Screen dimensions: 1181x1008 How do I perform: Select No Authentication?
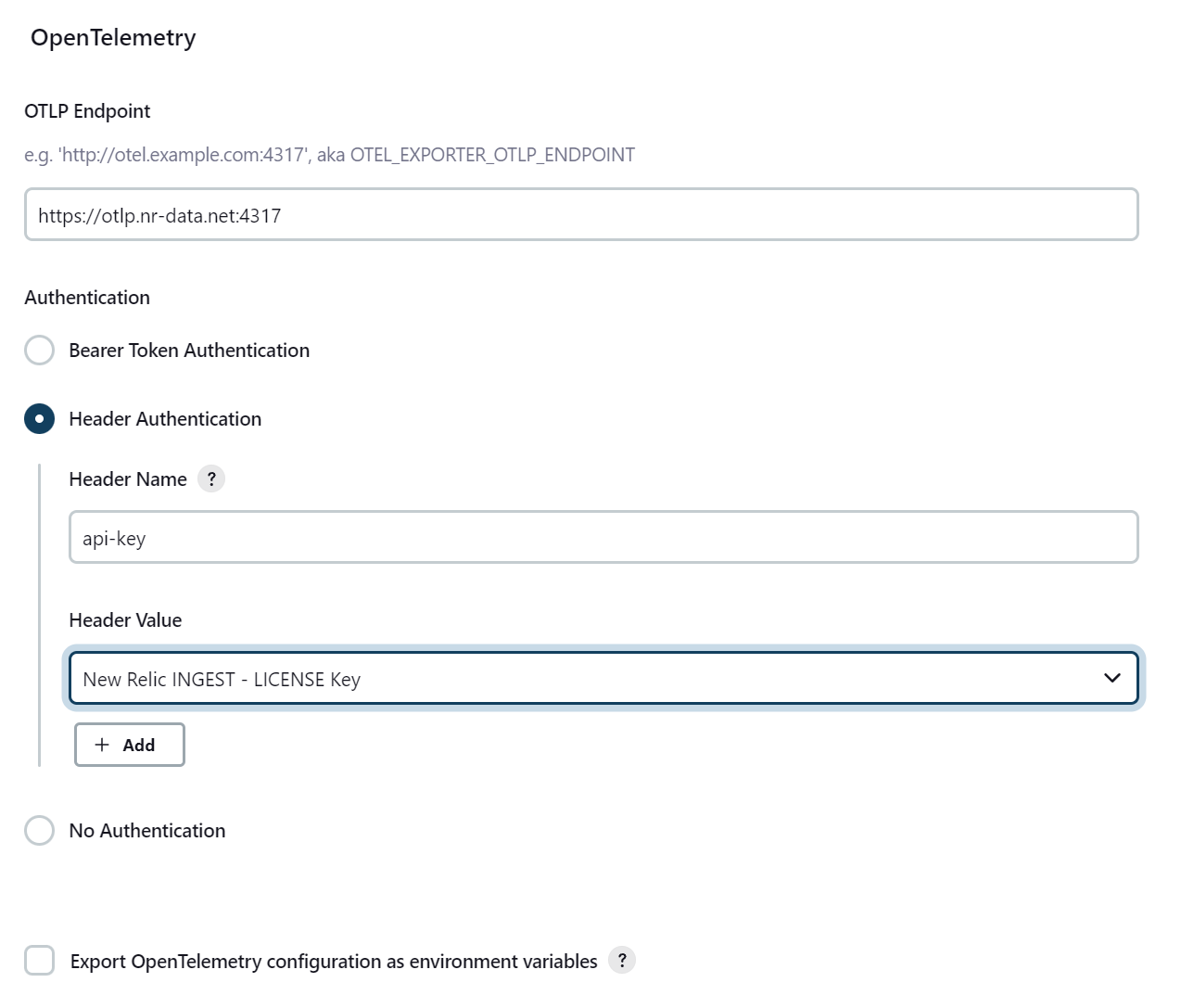coord(39,830)
